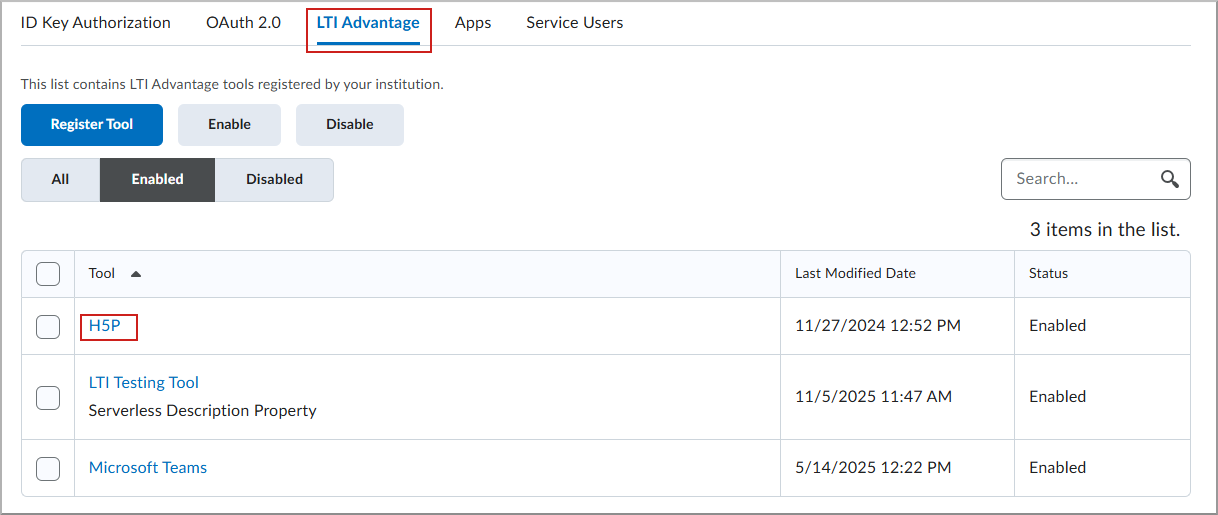Tick the select-all checkbox in header
The height and width of the screenshot is (515, 1218).
click(x=48, y=274)
